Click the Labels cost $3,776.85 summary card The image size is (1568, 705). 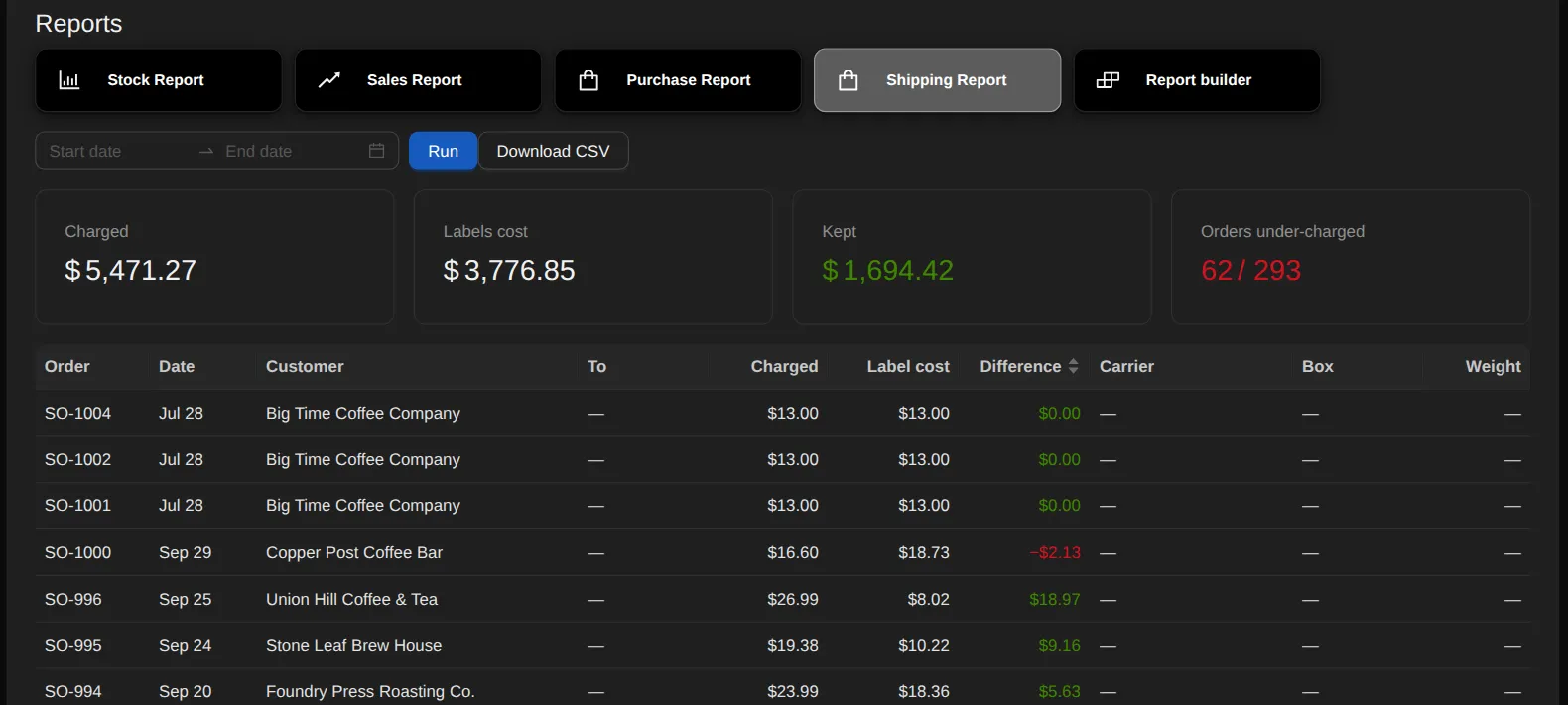593,256
